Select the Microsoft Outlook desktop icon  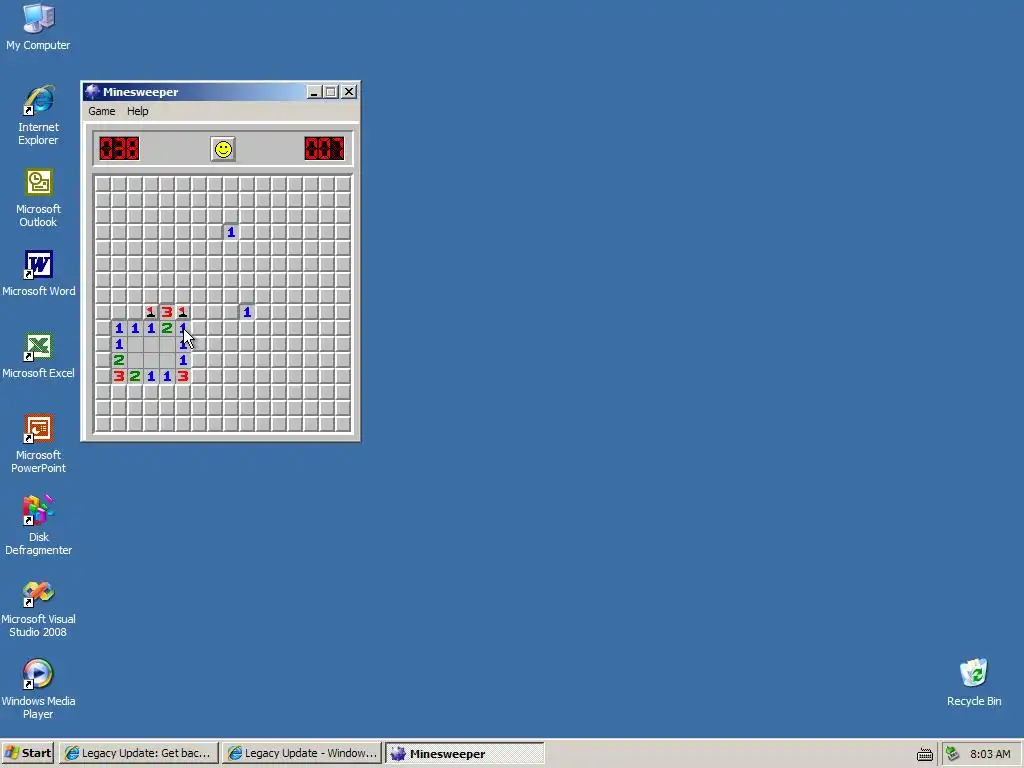(38, 198)
